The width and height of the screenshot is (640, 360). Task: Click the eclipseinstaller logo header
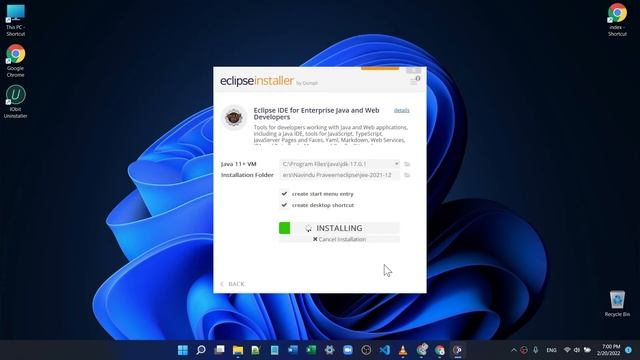coord(257,81)
